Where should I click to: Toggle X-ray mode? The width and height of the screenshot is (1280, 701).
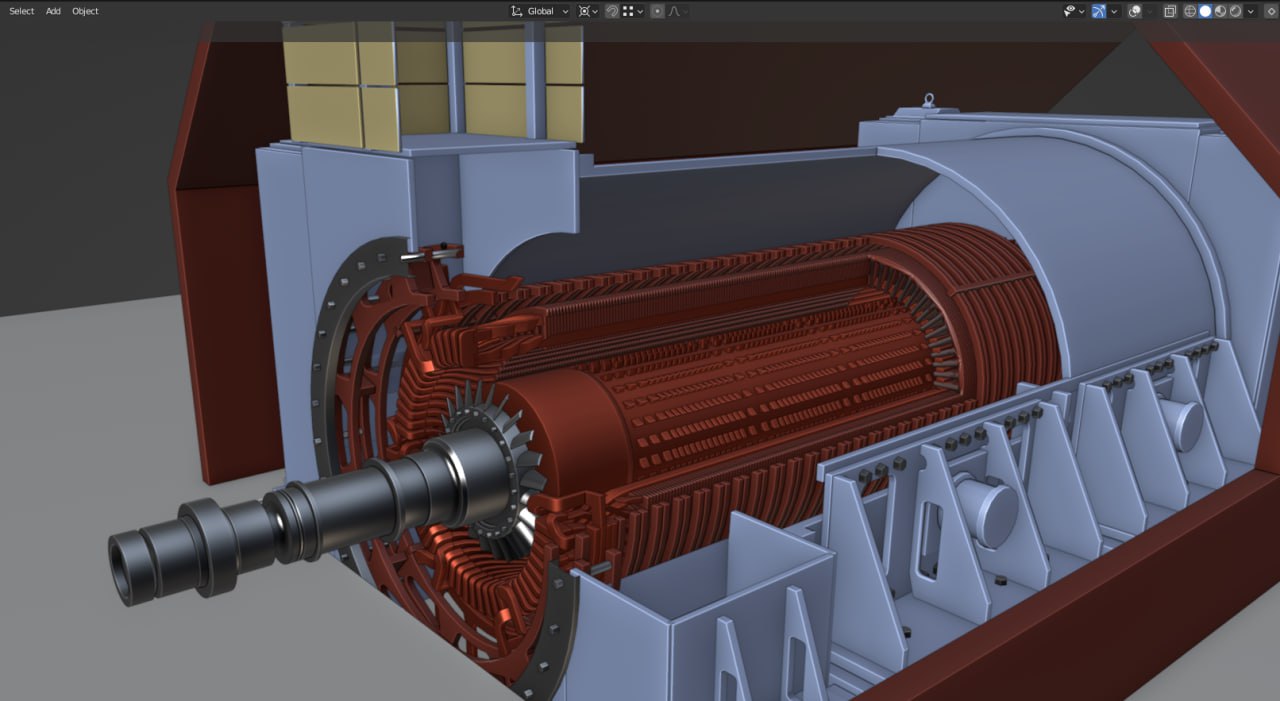tap(1169, 11)
